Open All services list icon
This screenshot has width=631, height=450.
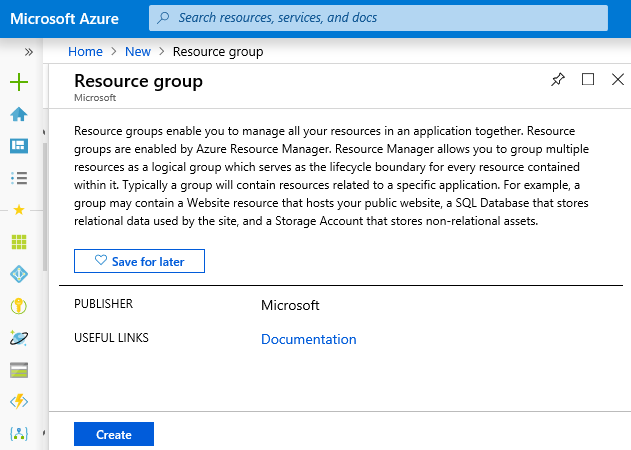point(19,178)
